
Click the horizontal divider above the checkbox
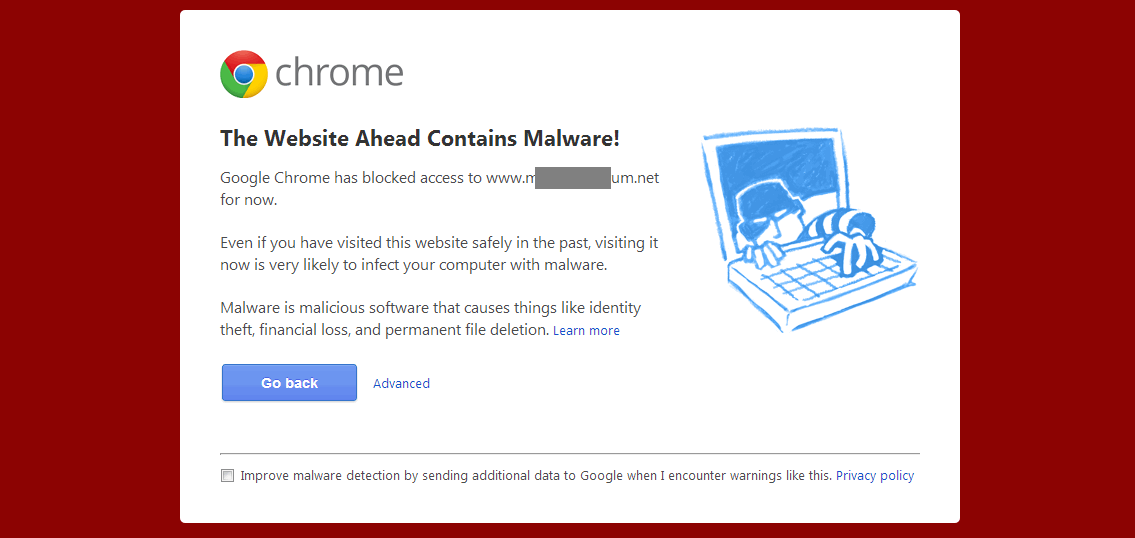tap(569, 454)
